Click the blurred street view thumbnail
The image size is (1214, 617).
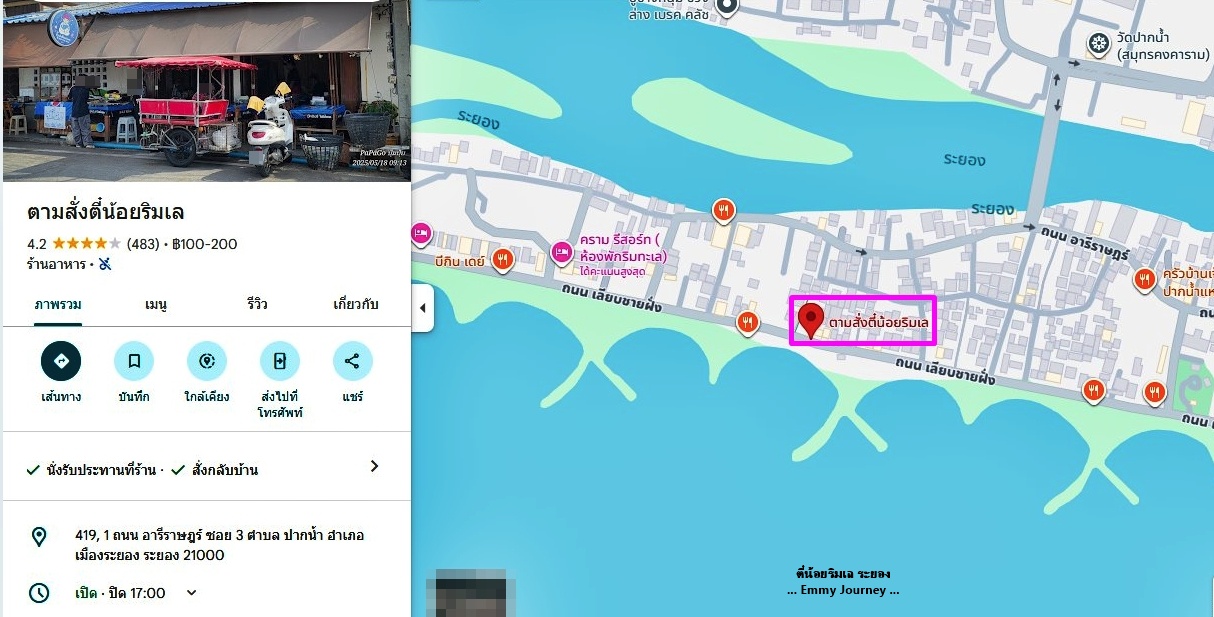(471, 593)
